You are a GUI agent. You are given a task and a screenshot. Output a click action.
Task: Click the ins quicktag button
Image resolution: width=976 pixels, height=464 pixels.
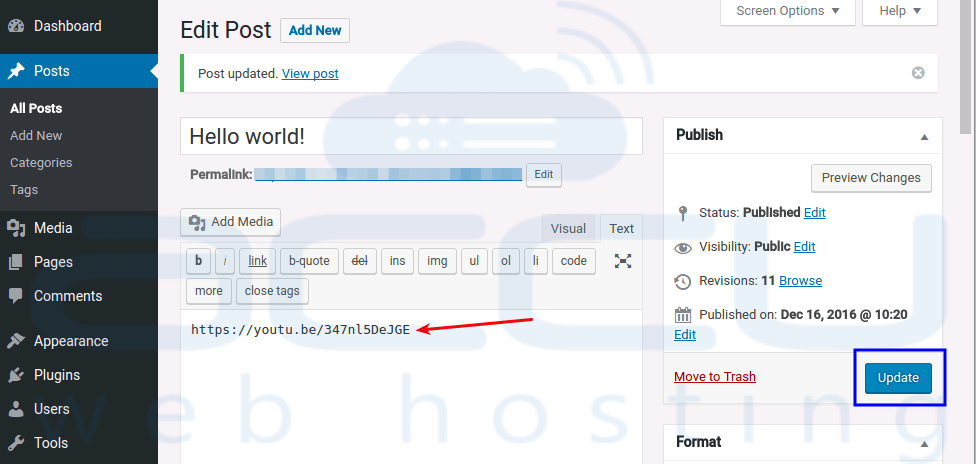pos(397,261)
